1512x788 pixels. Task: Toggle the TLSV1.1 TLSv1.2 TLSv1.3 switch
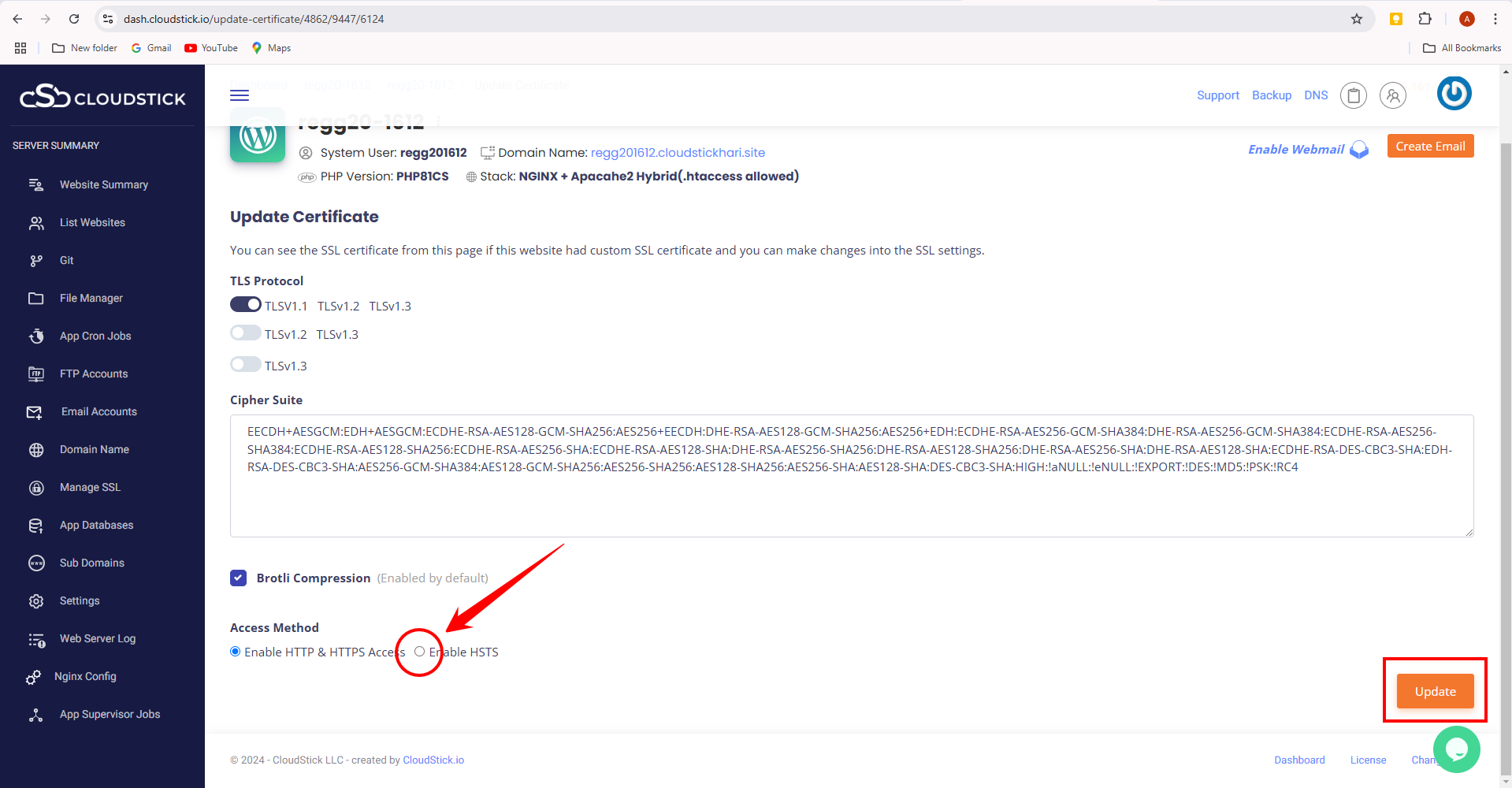point(246,305)
